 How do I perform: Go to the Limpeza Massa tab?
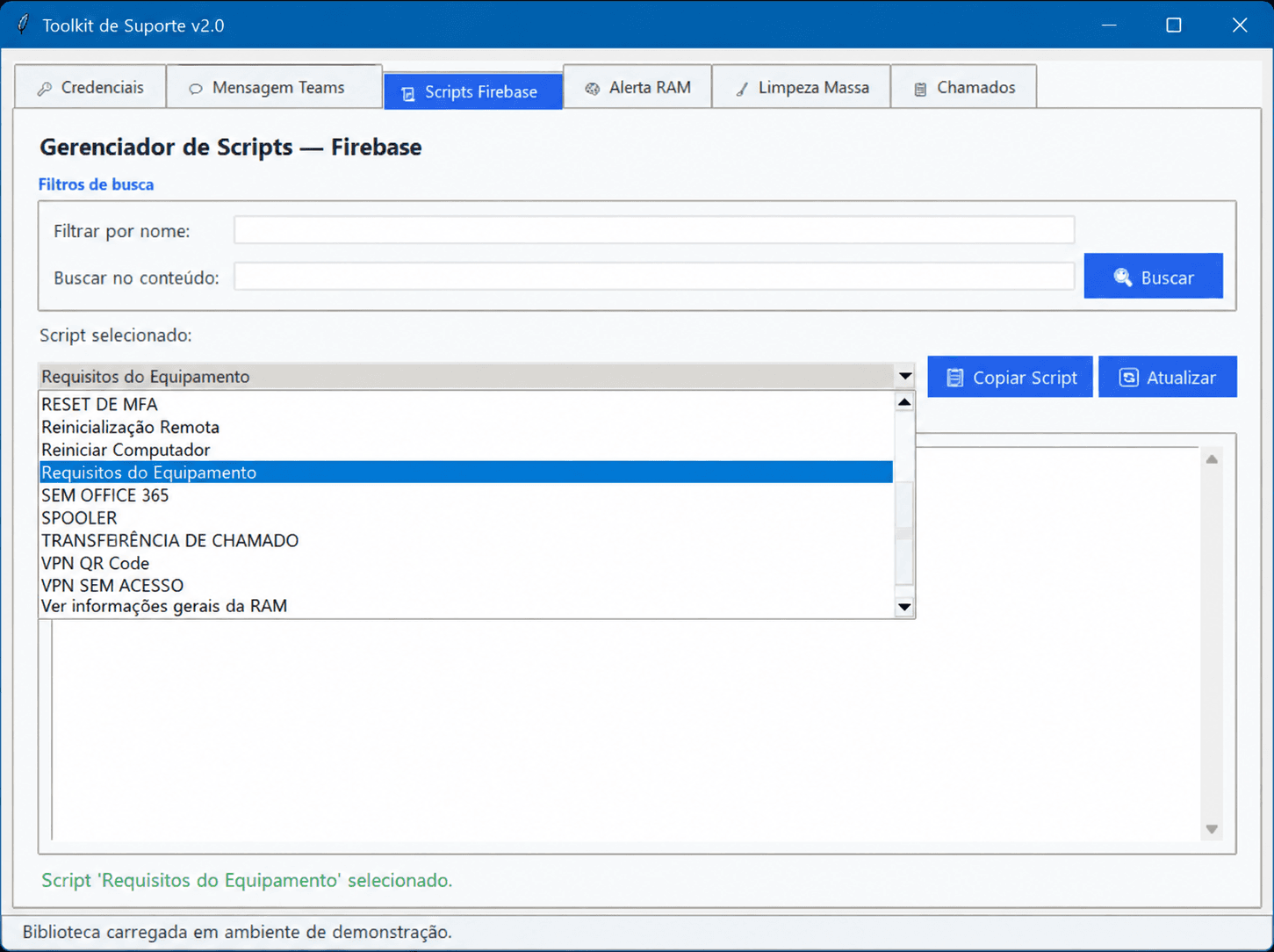[x=802, y=87]
